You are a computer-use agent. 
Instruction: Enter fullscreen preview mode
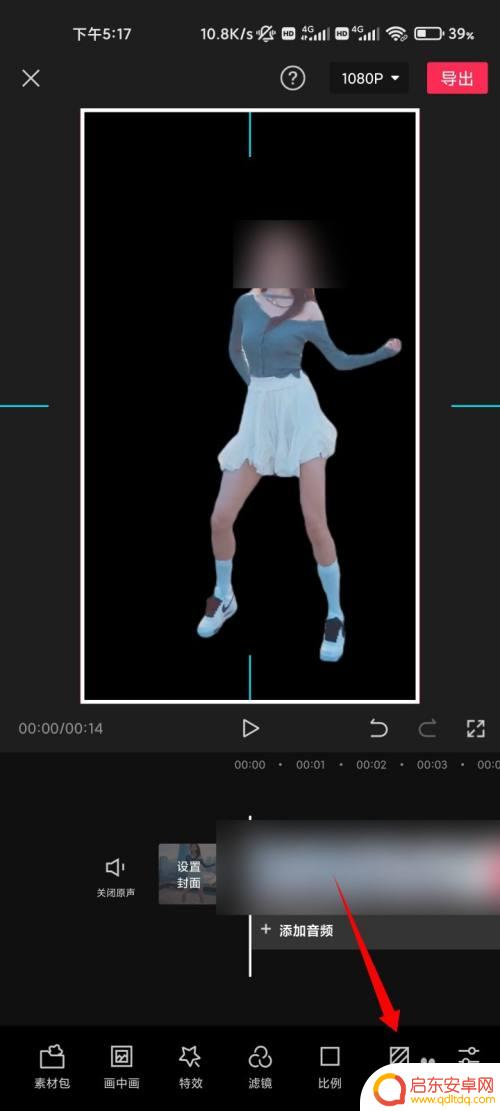(475, 728)
